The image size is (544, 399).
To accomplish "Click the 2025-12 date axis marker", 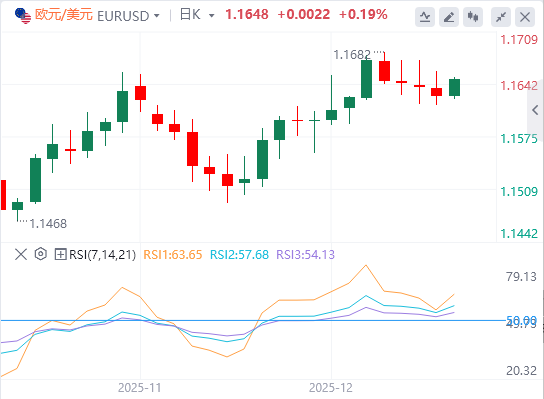I will [331, 388].
